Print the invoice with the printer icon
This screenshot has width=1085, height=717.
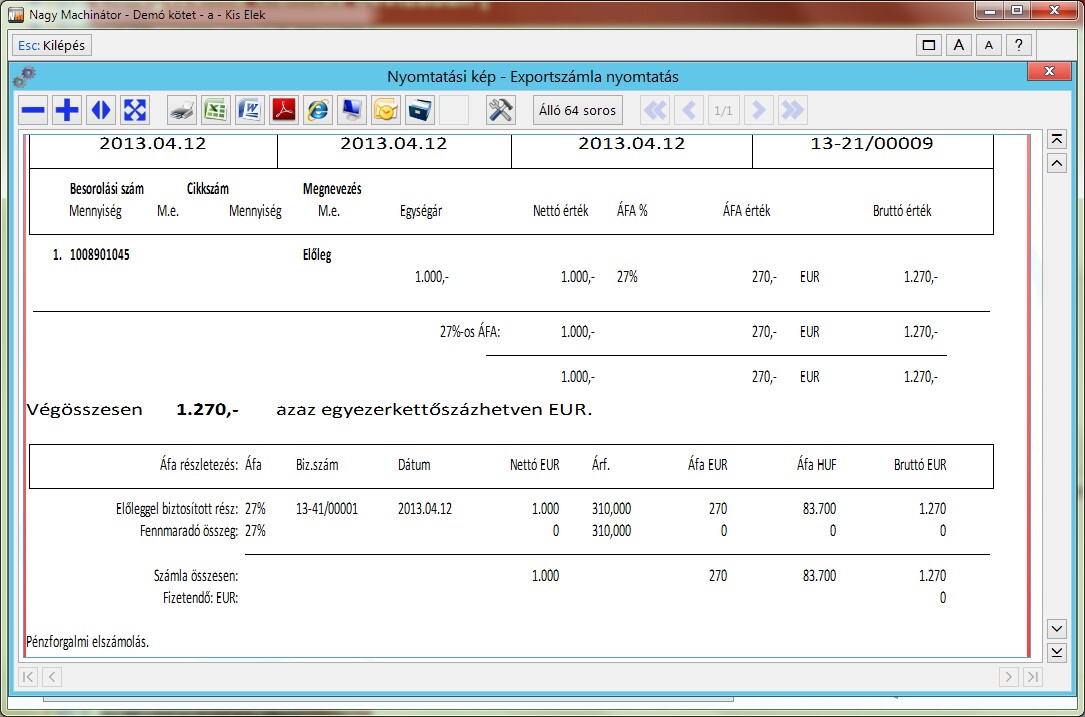[182, 110]
